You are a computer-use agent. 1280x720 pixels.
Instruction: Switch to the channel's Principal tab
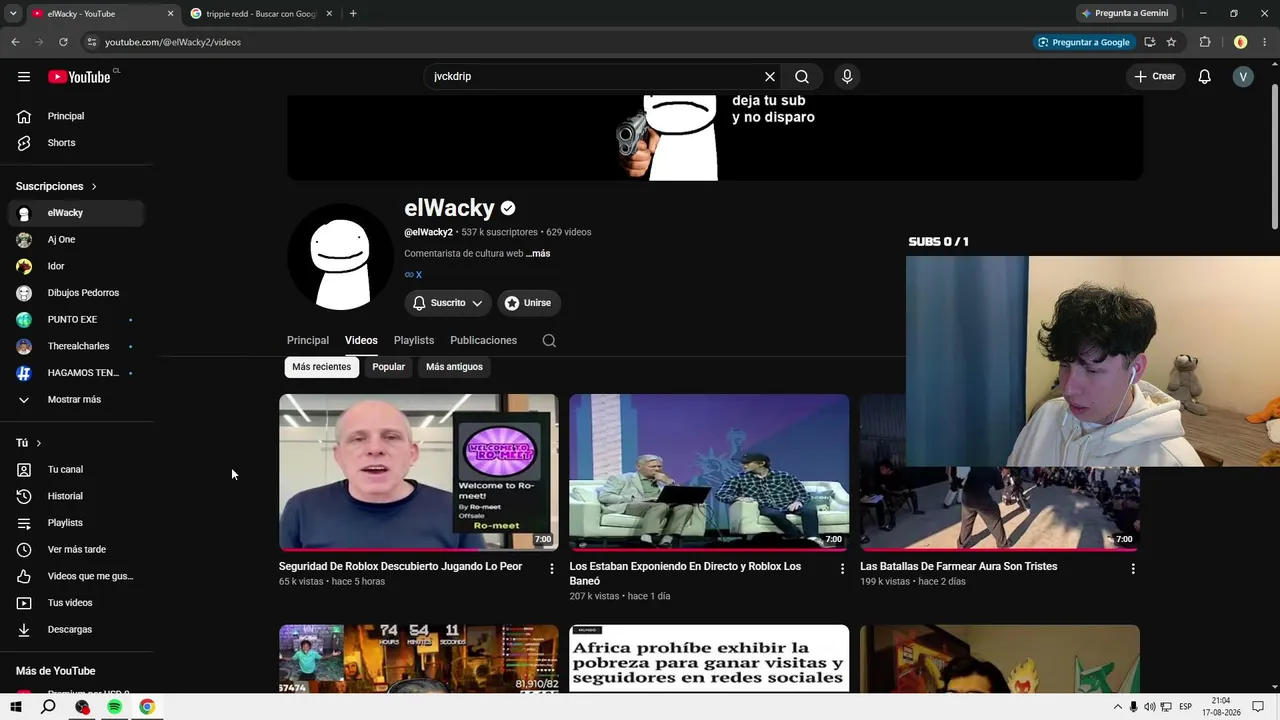pos(308,340)
